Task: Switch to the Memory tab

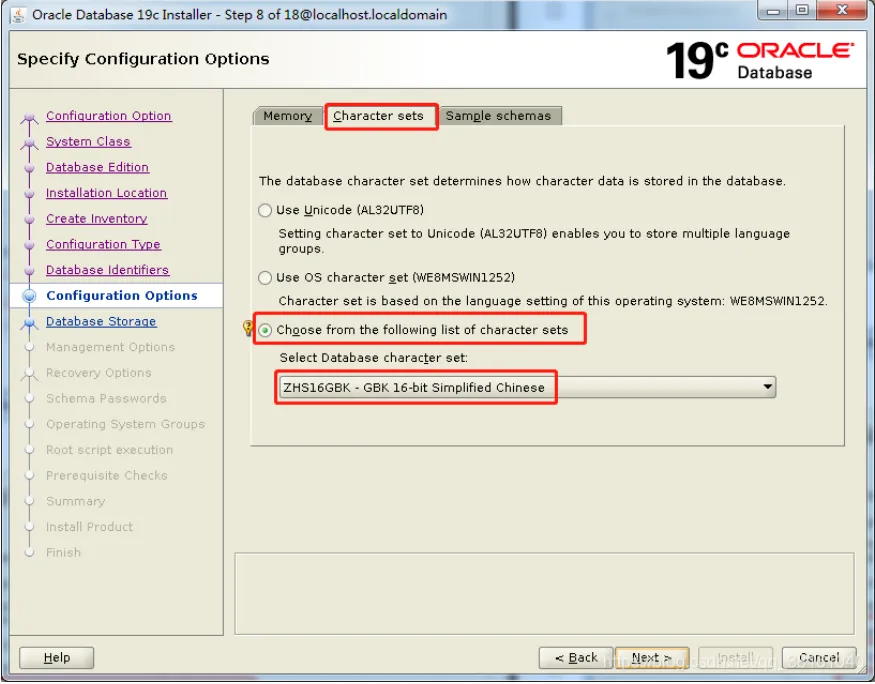Action: click(x=287, y=116)
